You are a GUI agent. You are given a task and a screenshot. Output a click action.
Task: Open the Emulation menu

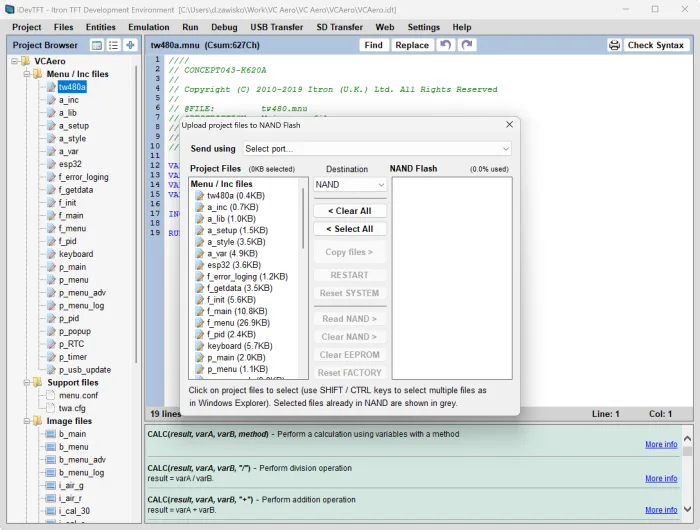pyautogui.click(x=149, y=27)
